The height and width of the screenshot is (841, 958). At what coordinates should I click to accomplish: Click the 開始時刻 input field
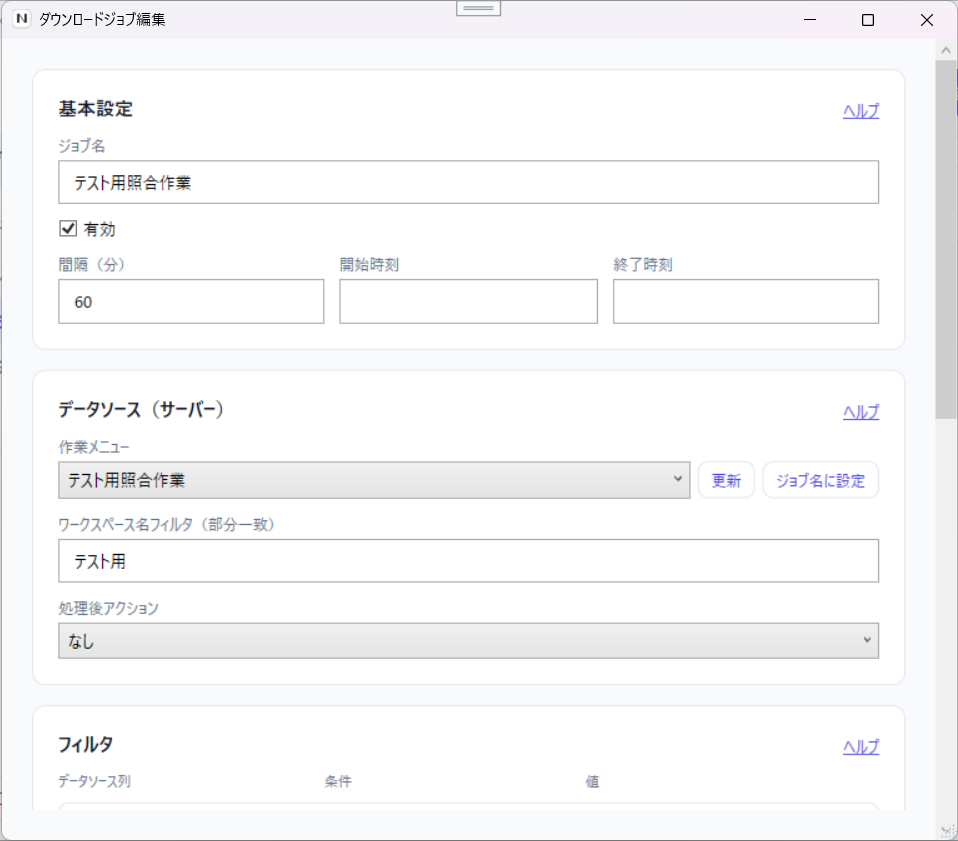click(469, 302)
